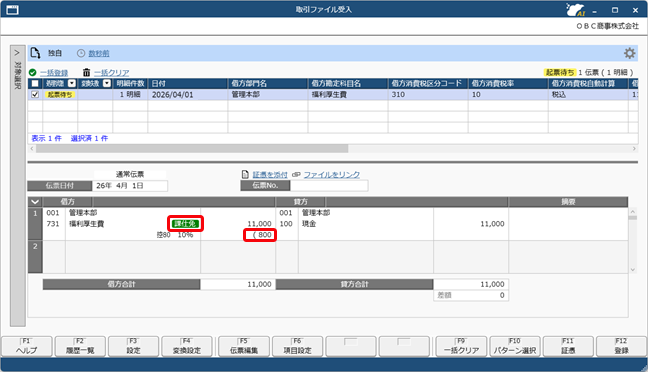Uncheck the 起票待ち row checkbox
The height and width of the screenshot is (372, 648).
[35, 95]
